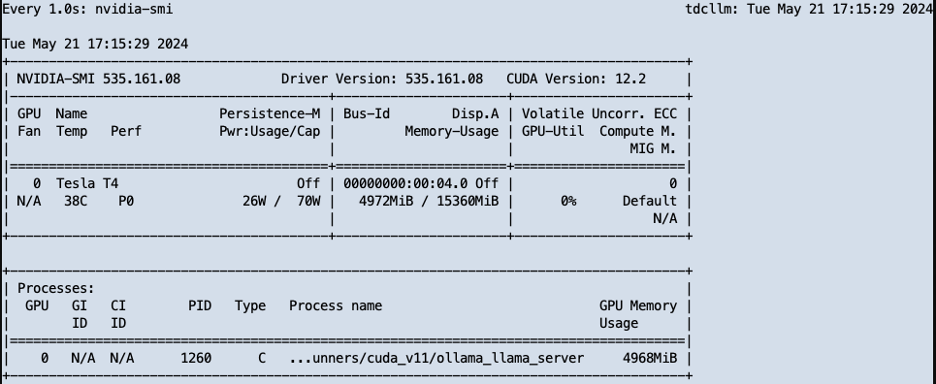Click the Processes: section label
Image resolution: width=936 pixels, height=384 pixels.
pyautogui.click(x=56, y=288)
